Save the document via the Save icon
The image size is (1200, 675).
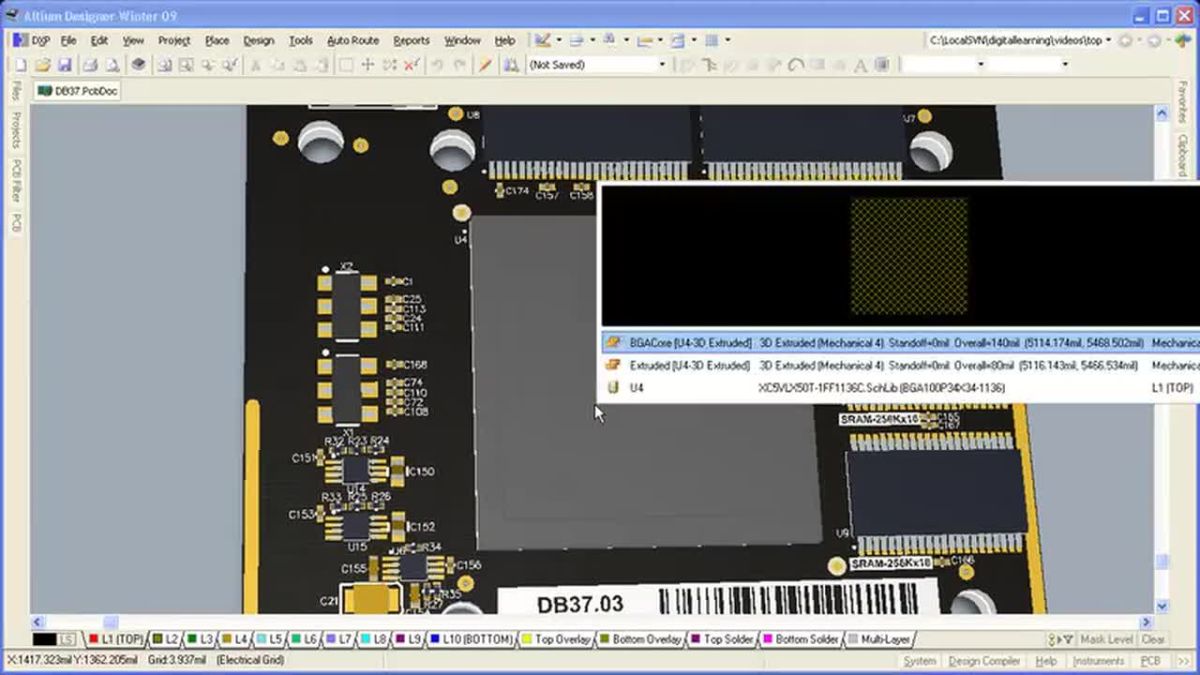[66, 65]
